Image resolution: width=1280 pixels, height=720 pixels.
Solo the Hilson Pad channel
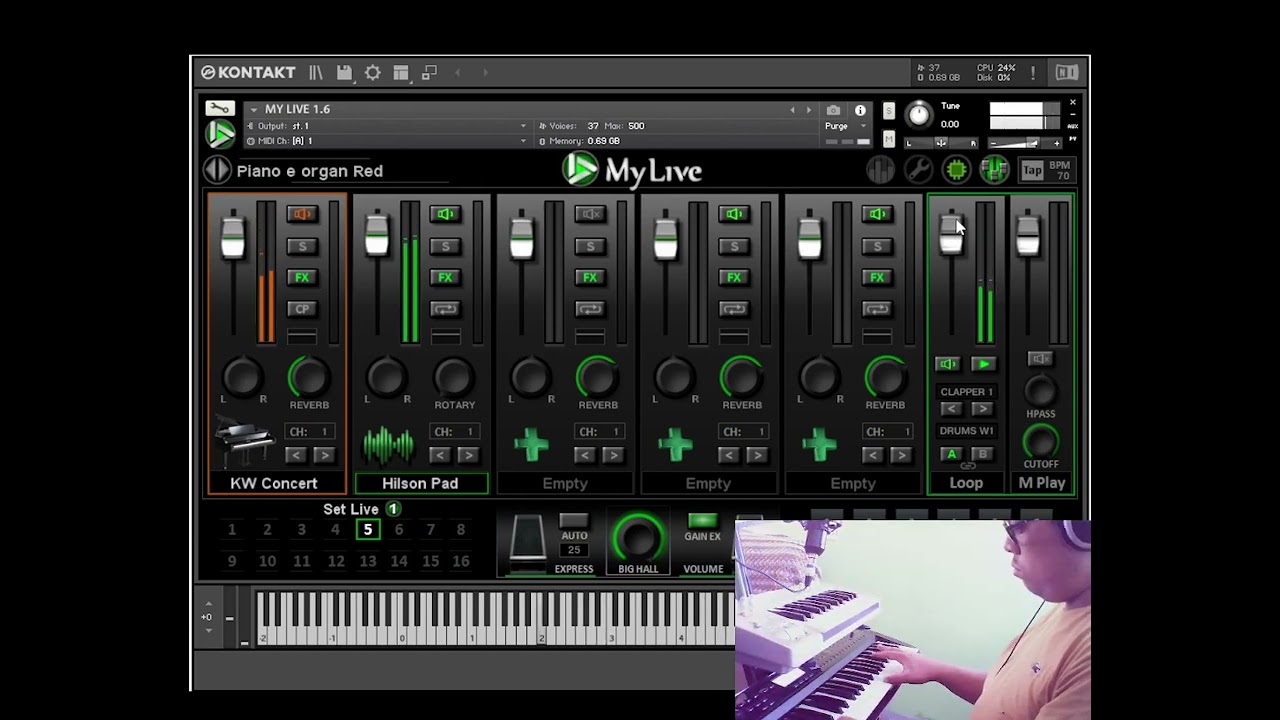pyautogui.click(x=446, y=246)
